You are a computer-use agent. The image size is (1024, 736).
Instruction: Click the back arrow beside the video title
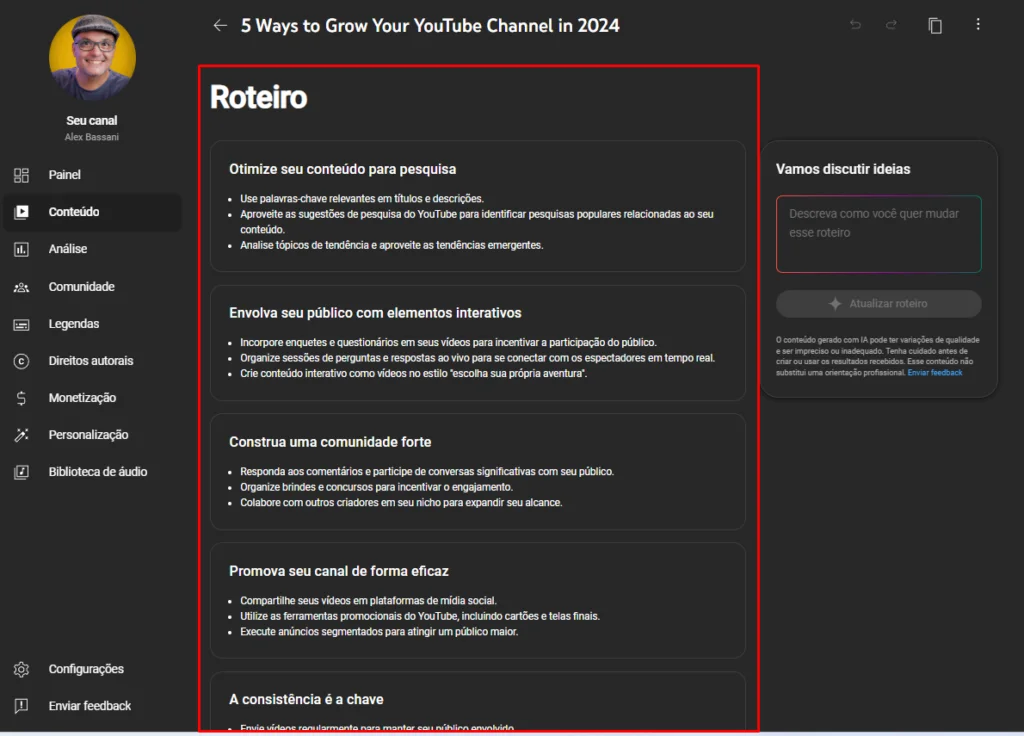click(220, 26)
